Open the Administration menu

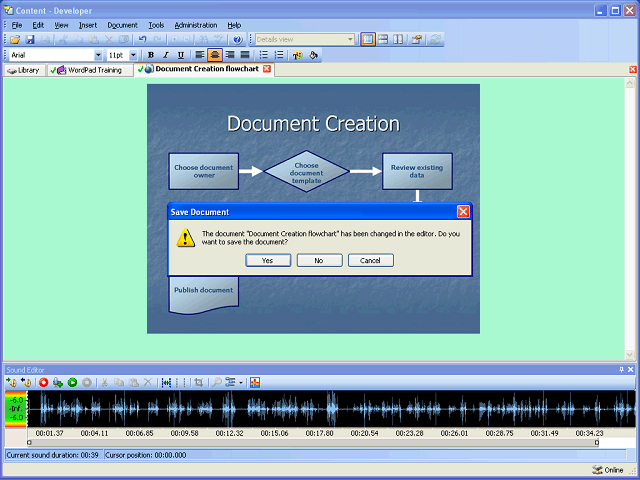tap(196, 25)
